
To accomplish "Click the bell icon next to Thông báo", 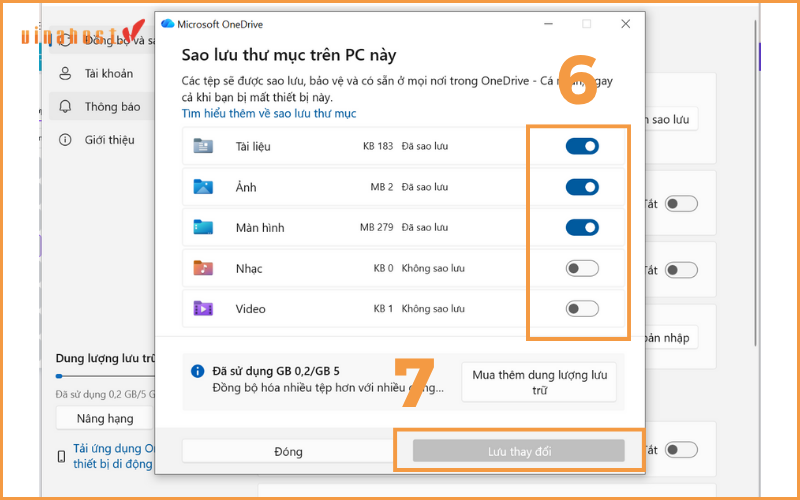I will tap(66, 106).
